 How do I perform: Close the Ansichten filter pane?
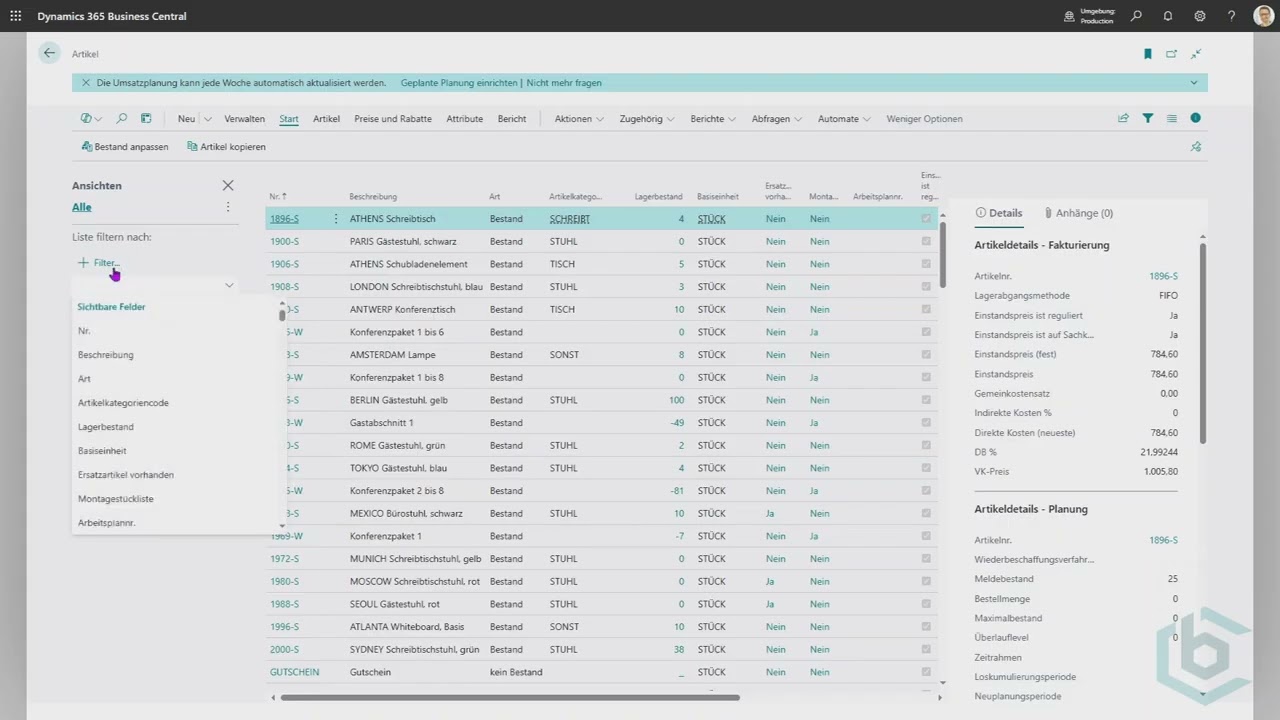[x=228, y=185]
